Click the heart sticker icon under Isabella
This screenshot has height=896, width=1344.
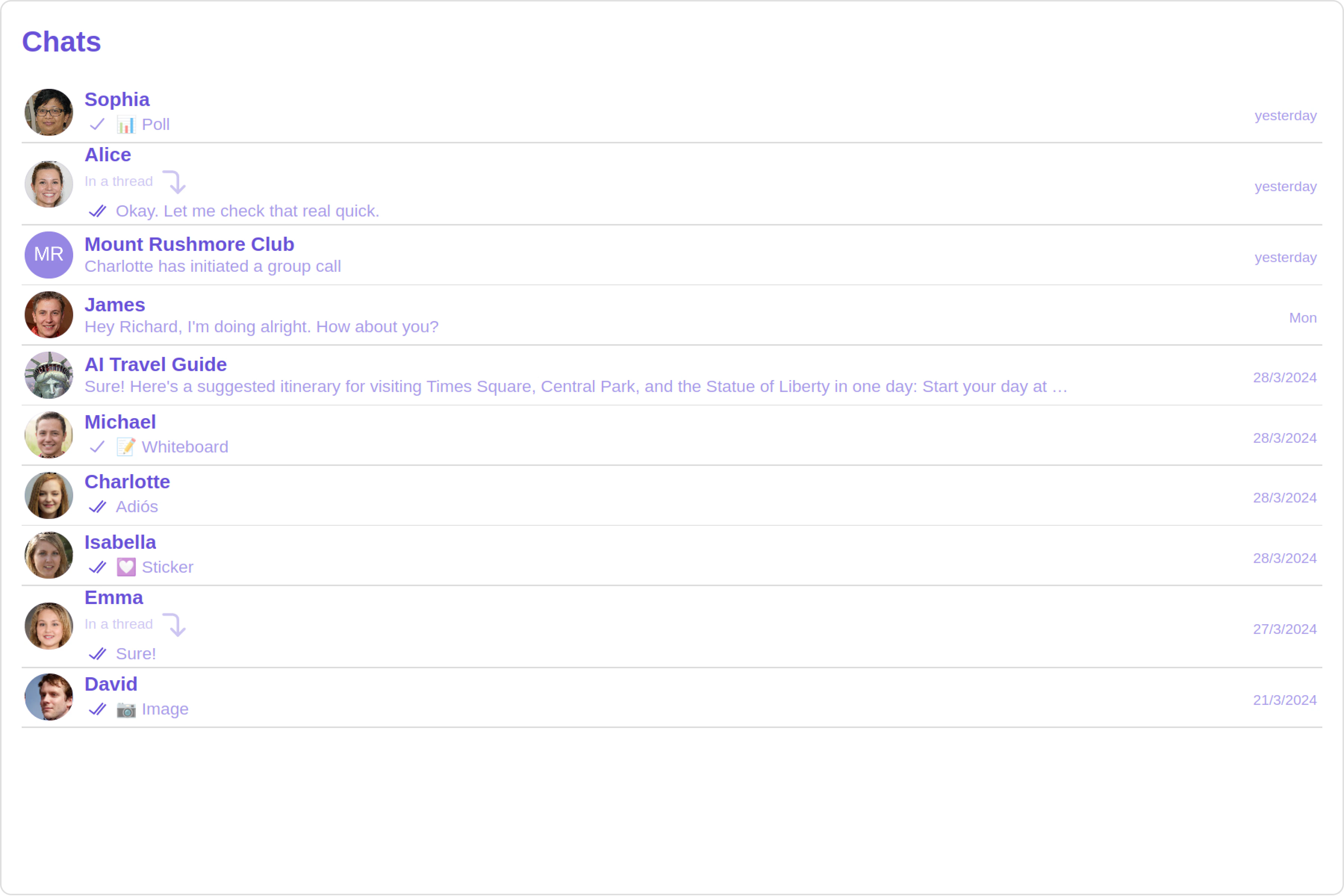(126, 567)
